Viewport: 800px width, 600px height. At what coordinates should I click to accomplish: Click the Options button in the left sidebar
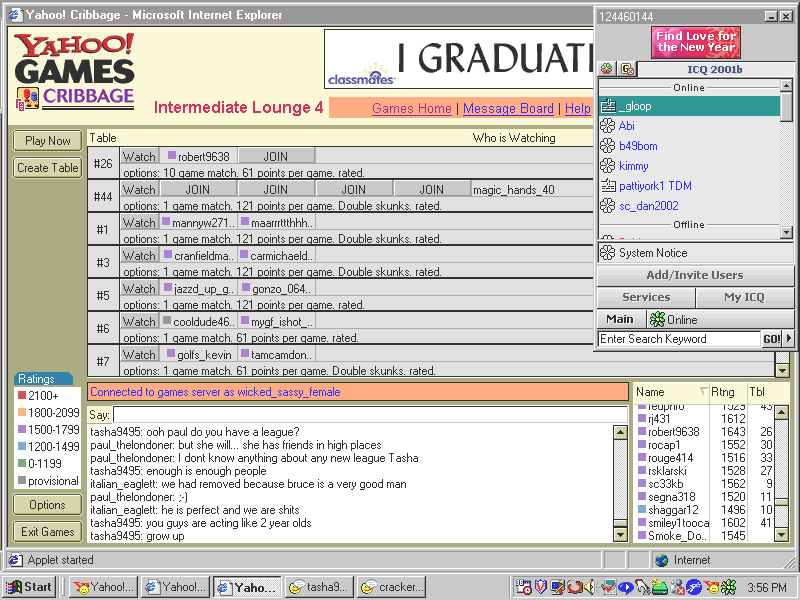pyautogui.click(x=47, y=505)
